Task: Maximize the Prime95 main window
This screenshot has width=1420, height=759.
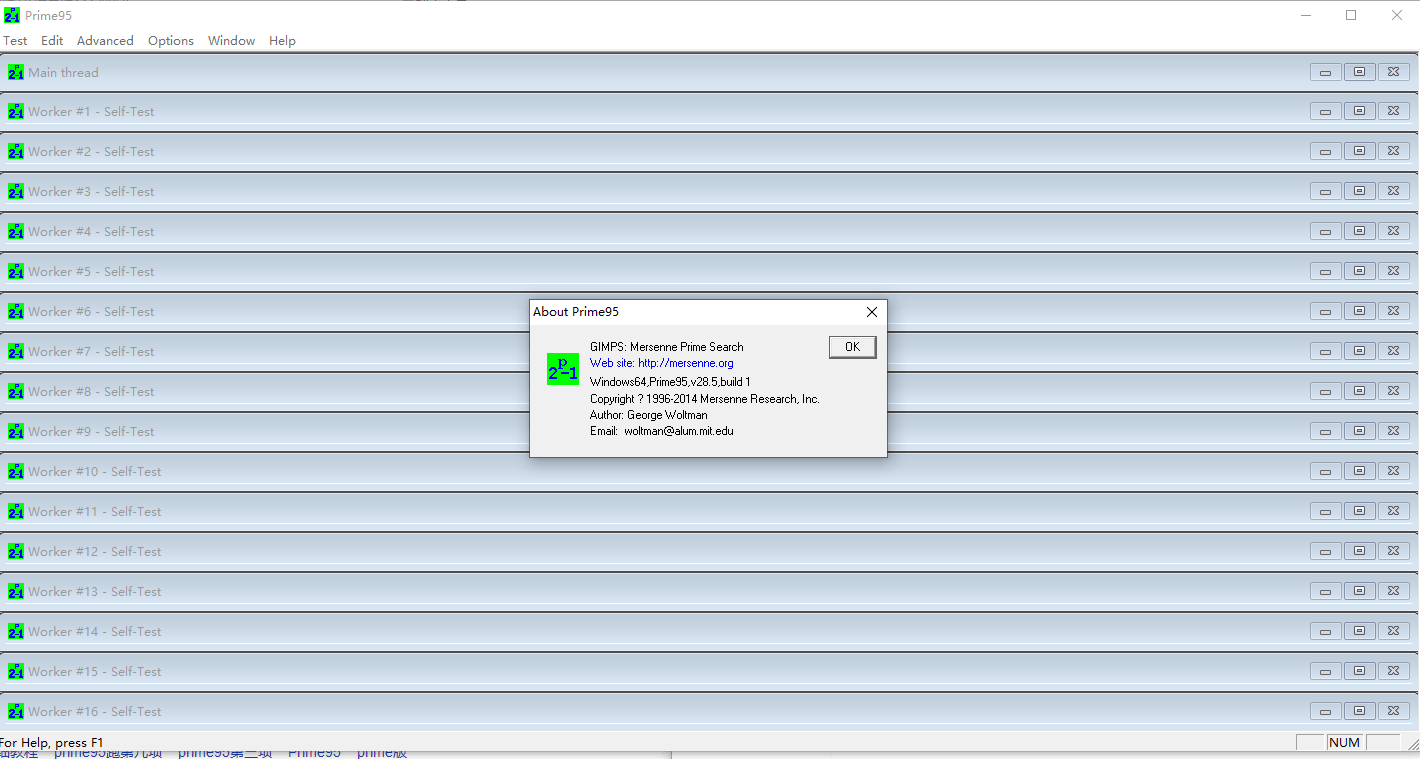Action: click(x=1351, y=15)
